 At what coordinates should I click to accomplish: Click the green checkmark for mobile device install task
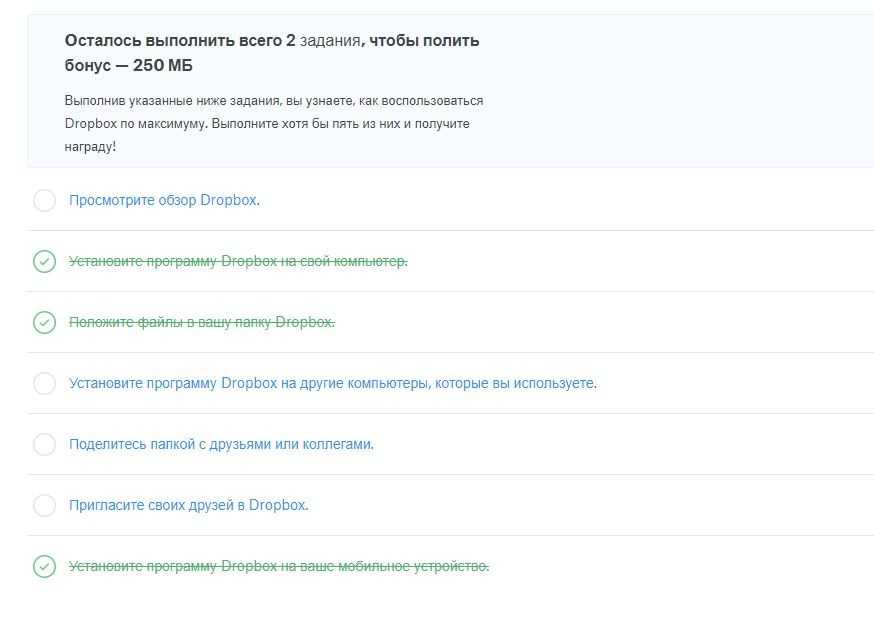pyautogui.click(x=44, y=566)
